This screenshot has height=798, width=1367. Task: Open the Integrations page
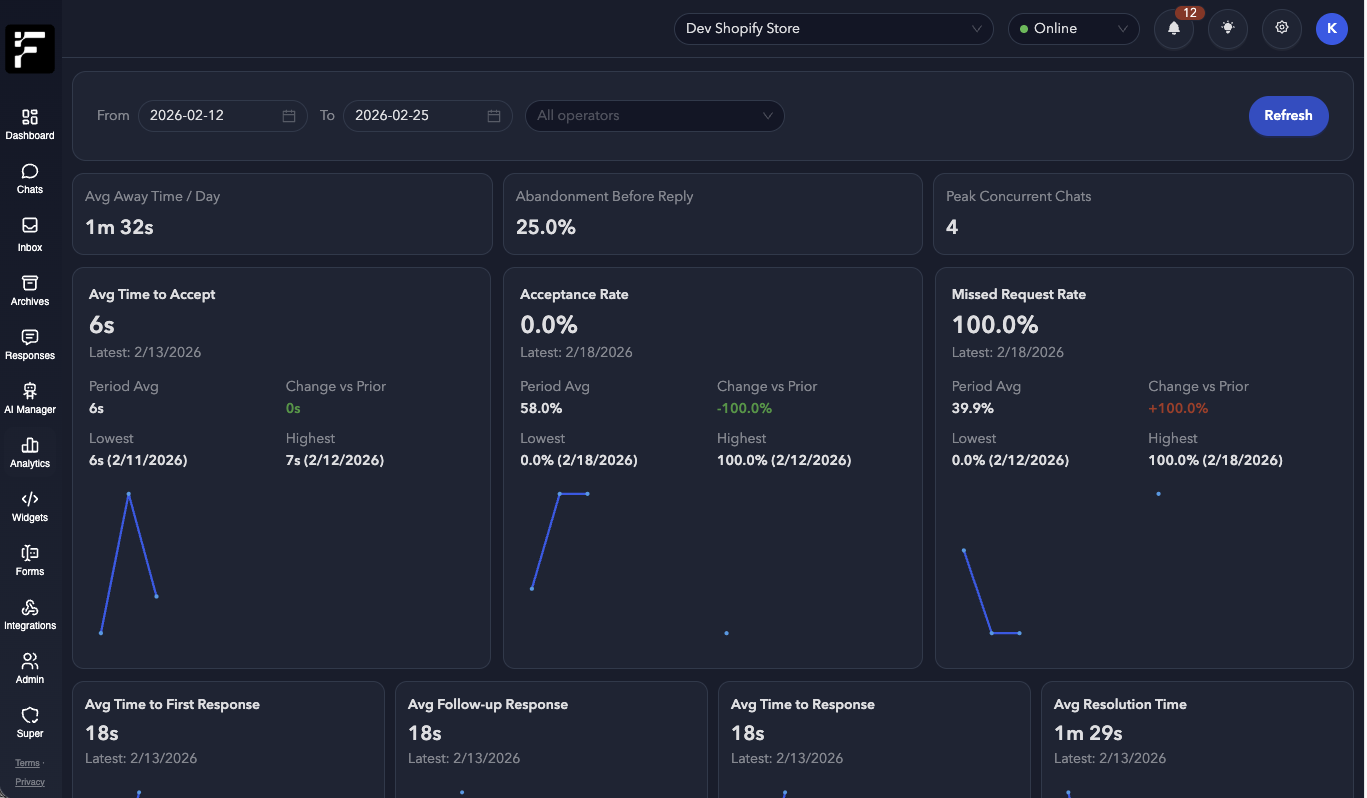tap(29, 613)
